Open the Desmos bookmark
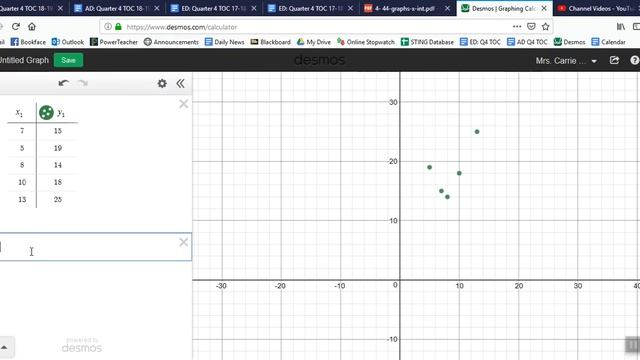 coord(569,42)
